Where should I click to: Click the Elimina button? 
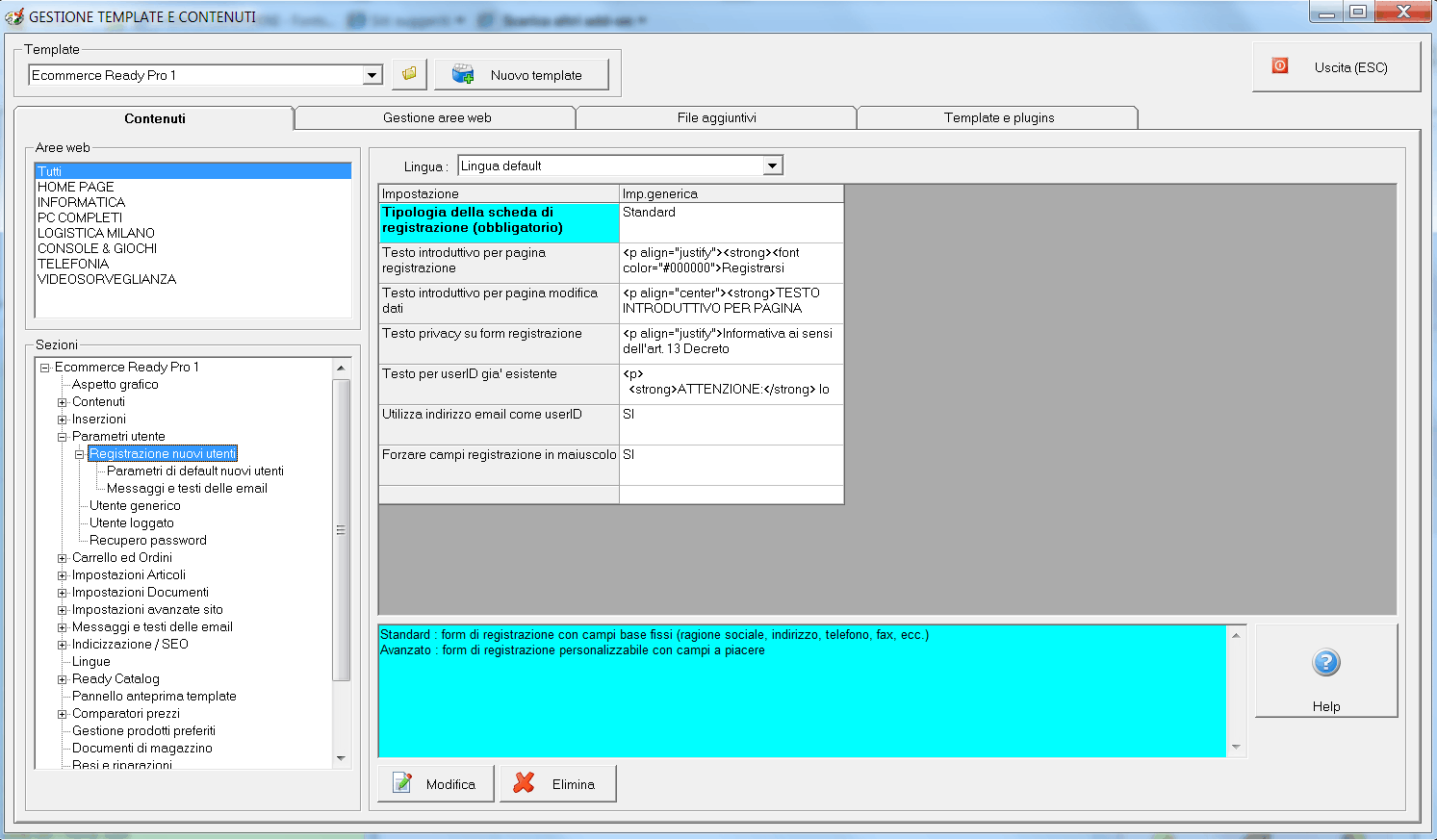[558, 784]
